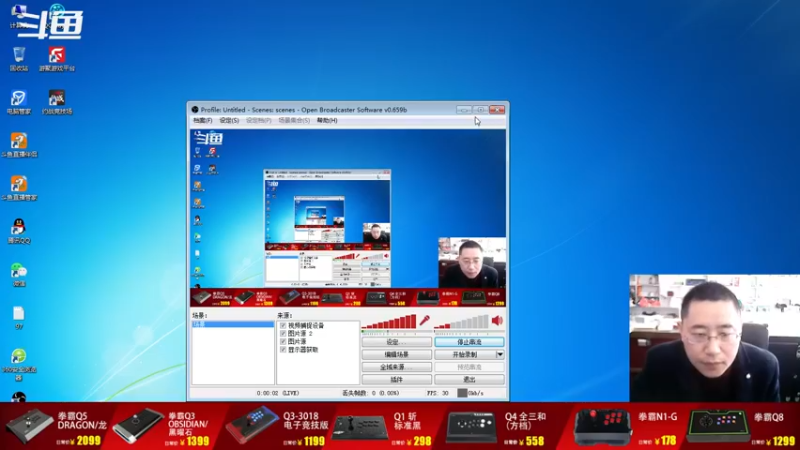Open the 设定(S) menu

(229, 120)
